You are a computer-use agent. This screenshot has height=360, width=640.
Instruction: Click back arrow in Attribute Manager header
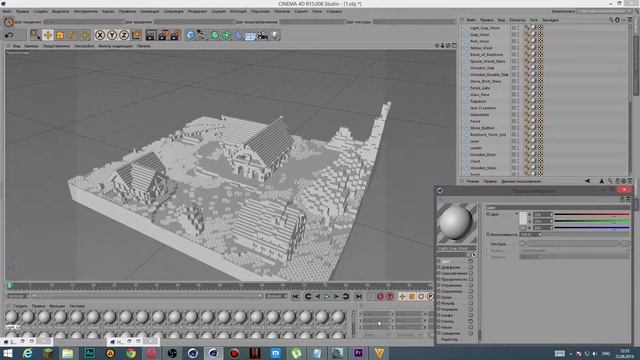588,181
